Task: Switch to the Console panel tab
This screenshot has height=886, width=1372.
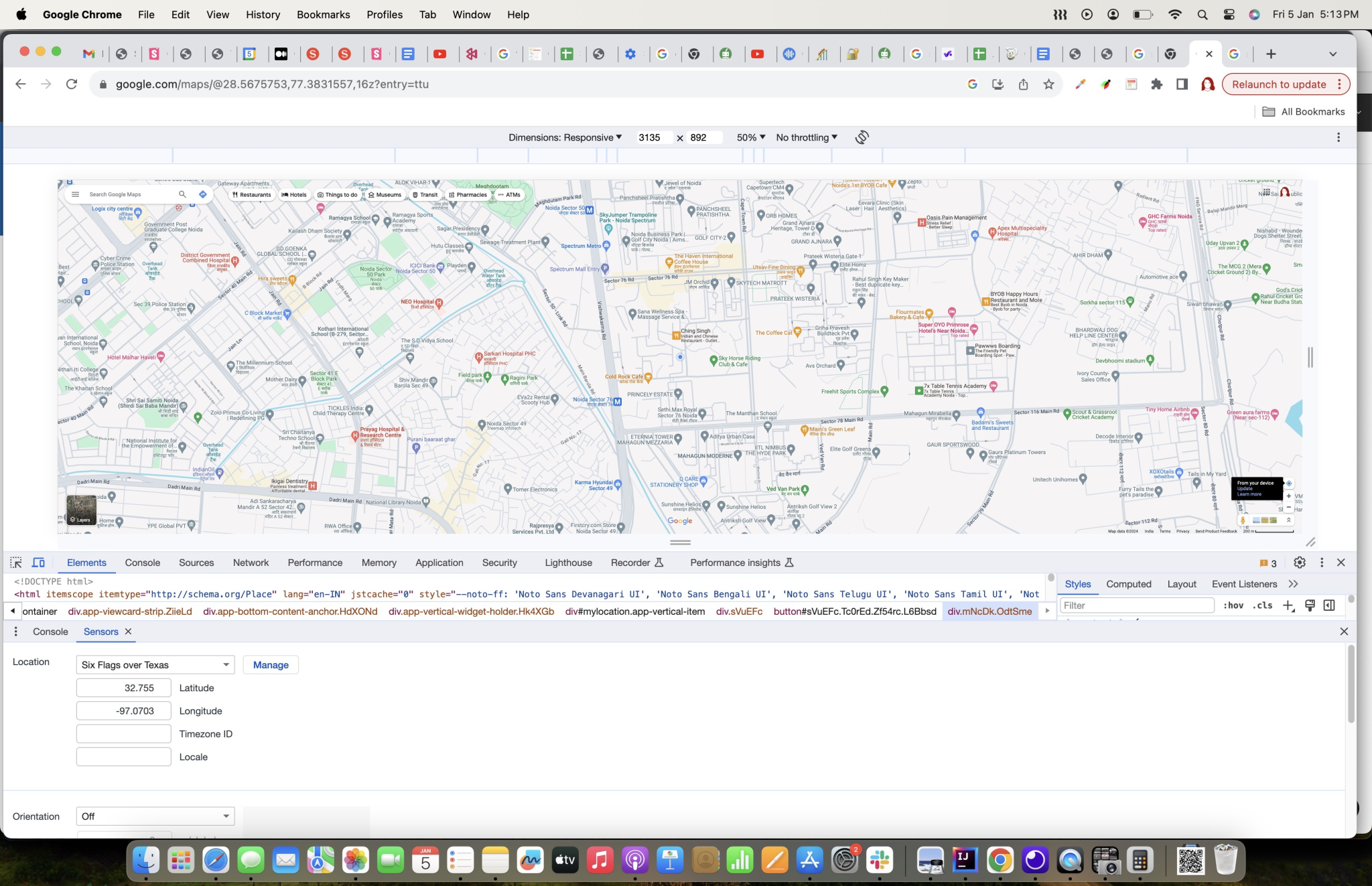Action: coord(143,563)
